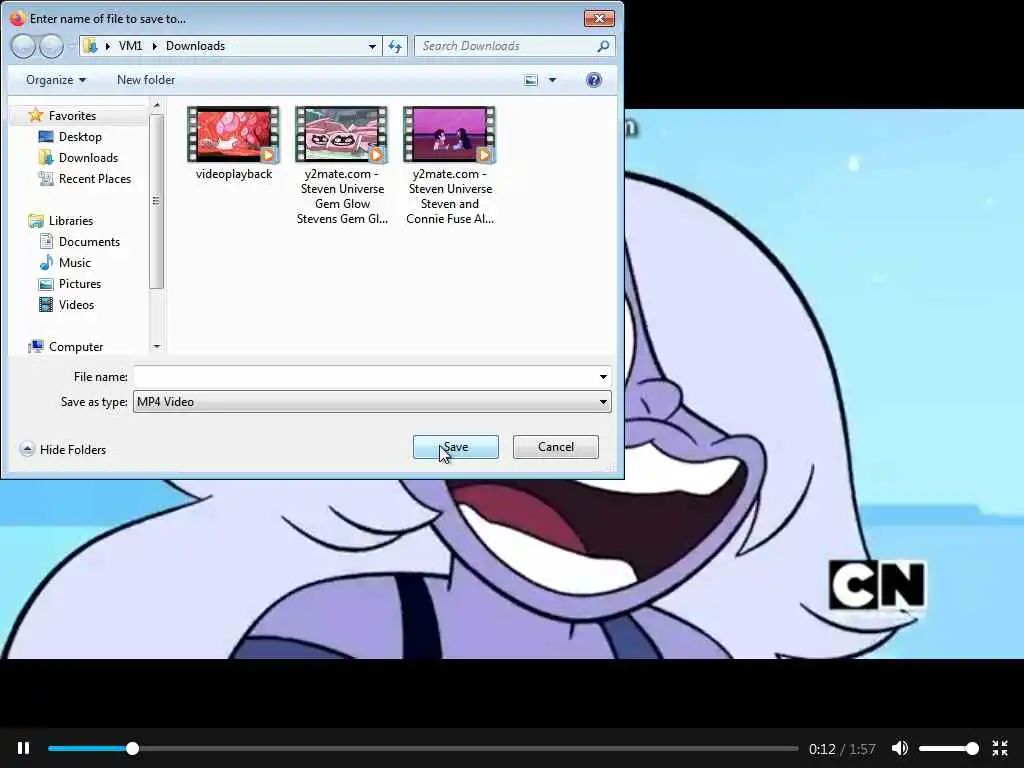
Task: Click the search magnifier icon
Action: point(603,46)
